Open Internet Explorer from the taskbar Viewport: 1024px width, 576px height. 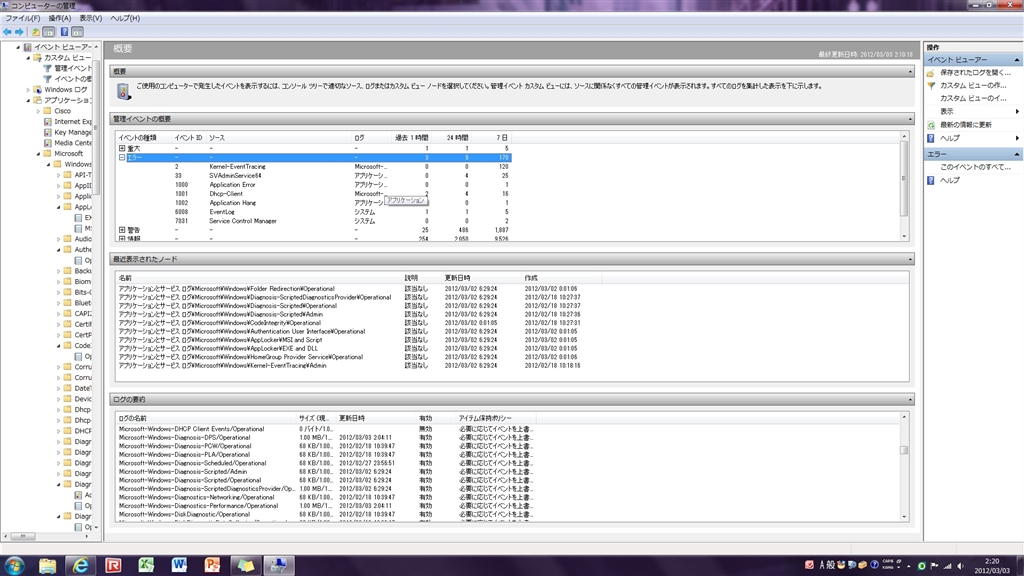coord(80,565)
